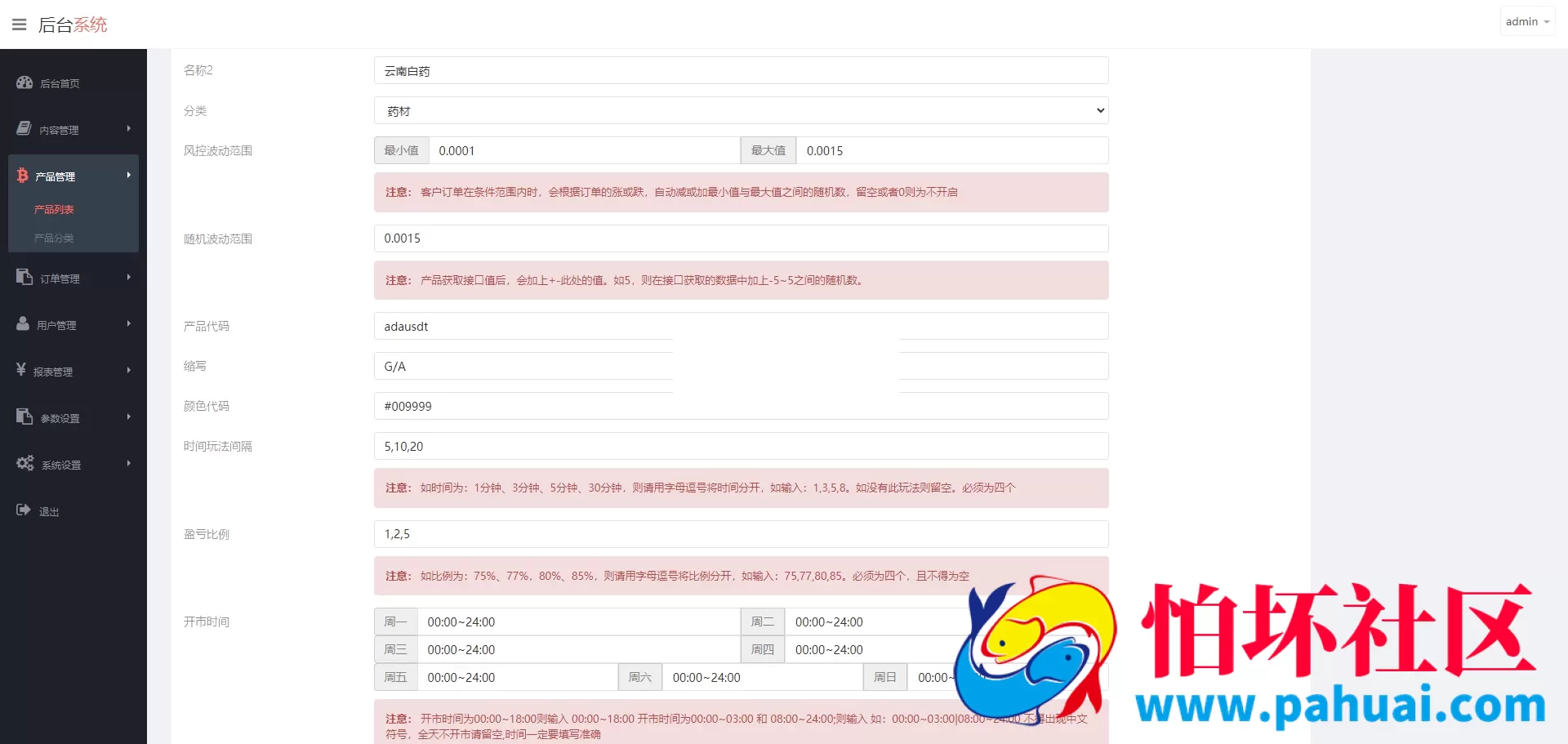This screenshot has height=744, width=1568.
Task: Click the 后台系统 logo link
Action: click(73, 25)
